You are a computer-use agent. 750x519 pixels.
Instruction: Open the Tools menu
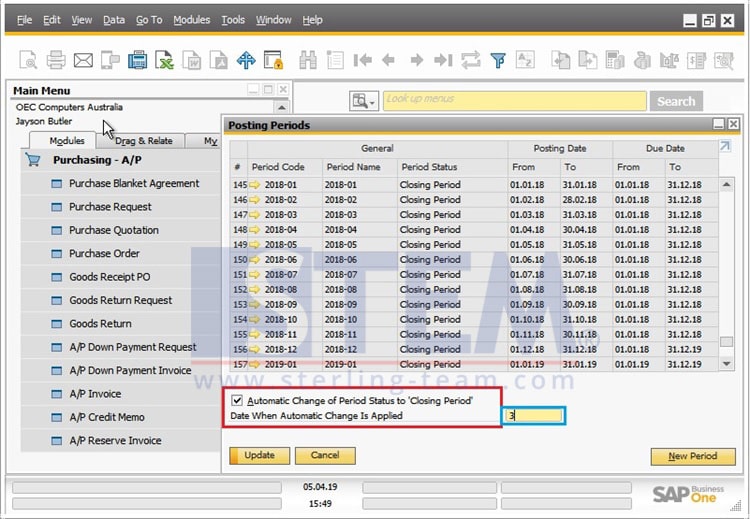233,20
